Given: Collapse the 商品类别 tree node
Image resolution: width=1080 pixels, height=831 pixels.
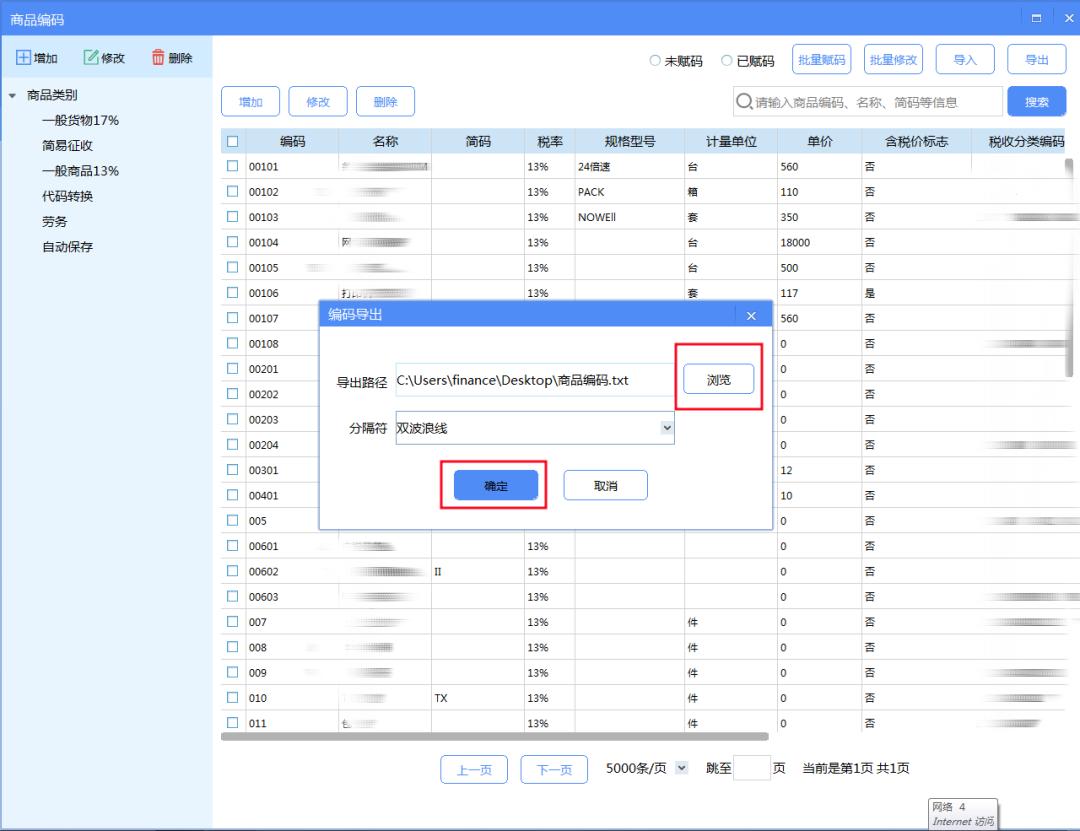Looking at the screenshot, I should point(13,96).
